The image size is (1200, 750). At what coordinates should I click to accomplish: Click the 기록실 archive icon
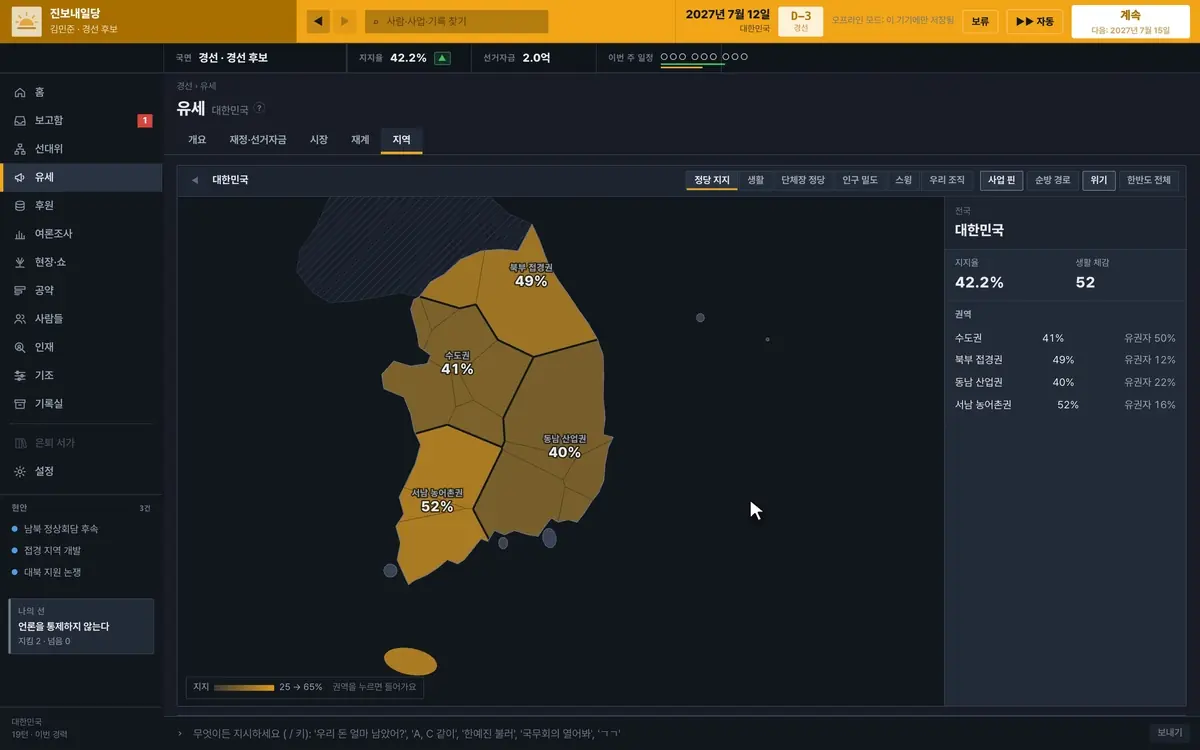pyautogui.click(x=20, y=404)
